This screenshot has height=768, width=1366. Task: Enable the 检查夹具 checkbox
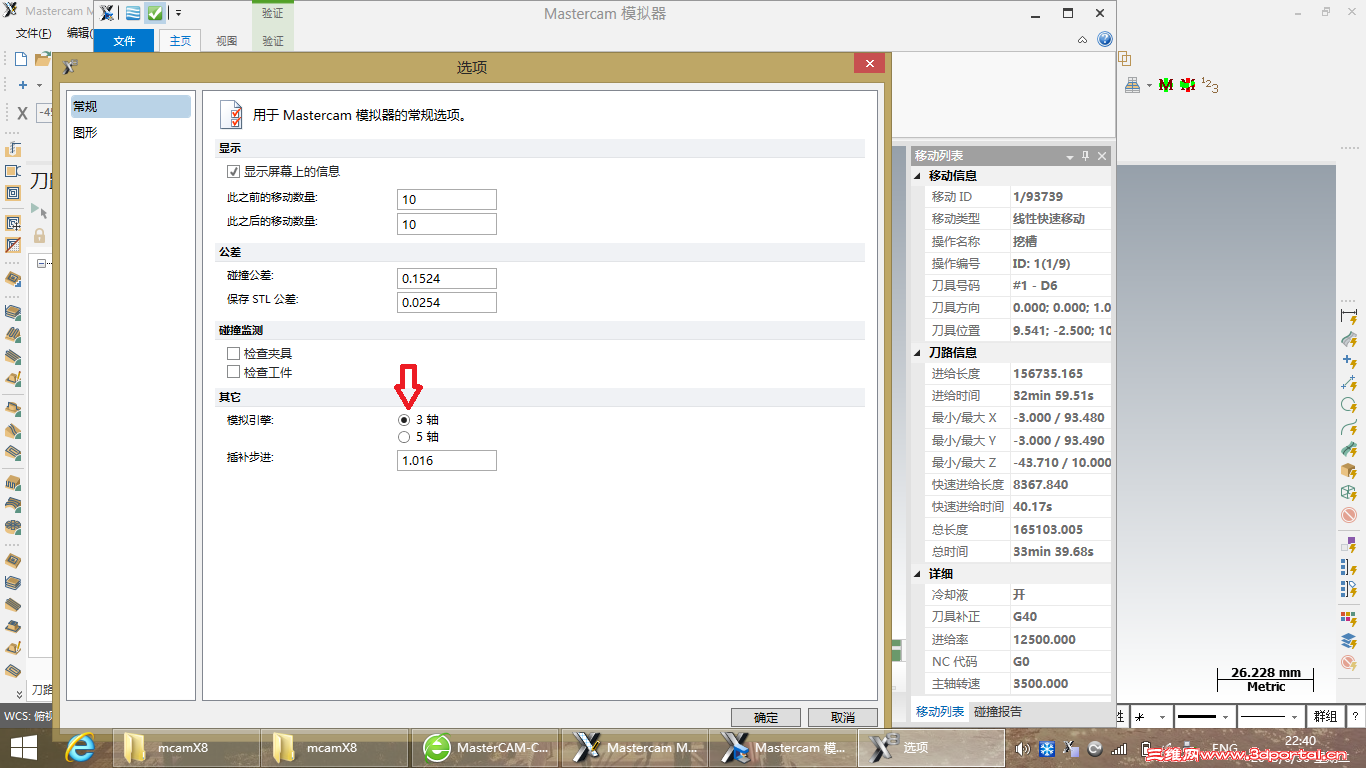234,352
